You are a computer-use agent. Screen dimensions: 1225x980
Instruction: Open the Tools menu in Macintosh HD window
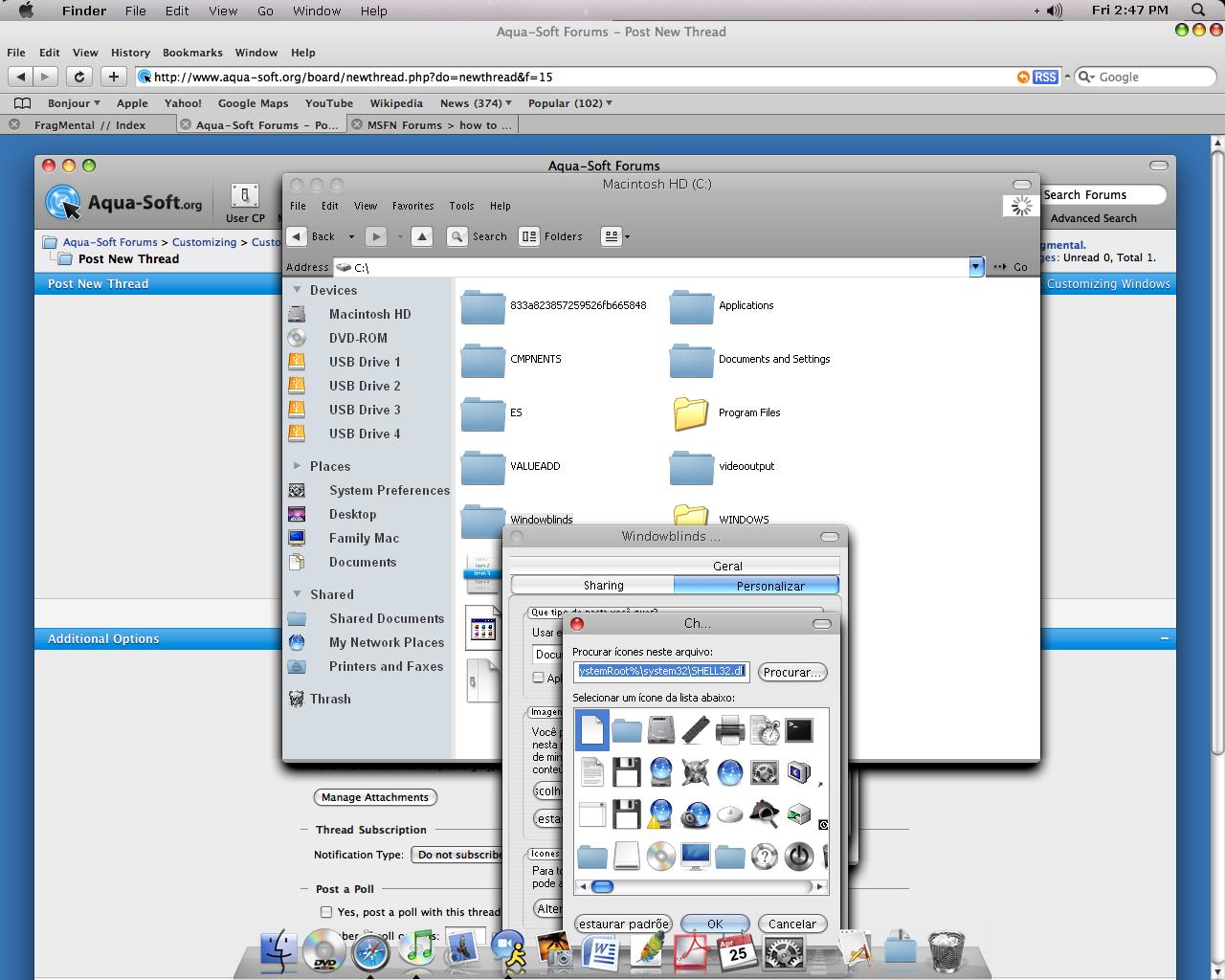tap(461, 206)
